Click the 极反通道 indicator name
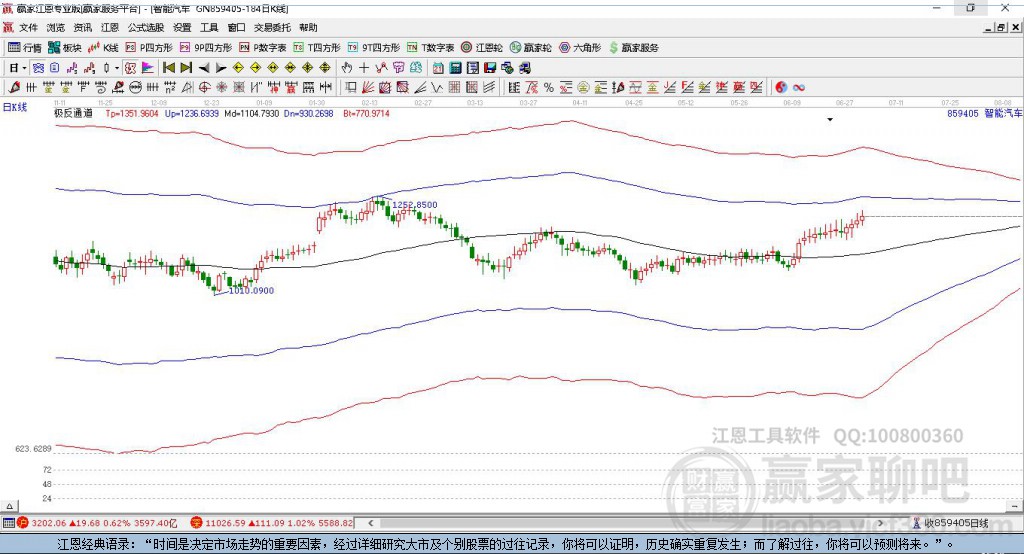 click(x=73, y=113)
